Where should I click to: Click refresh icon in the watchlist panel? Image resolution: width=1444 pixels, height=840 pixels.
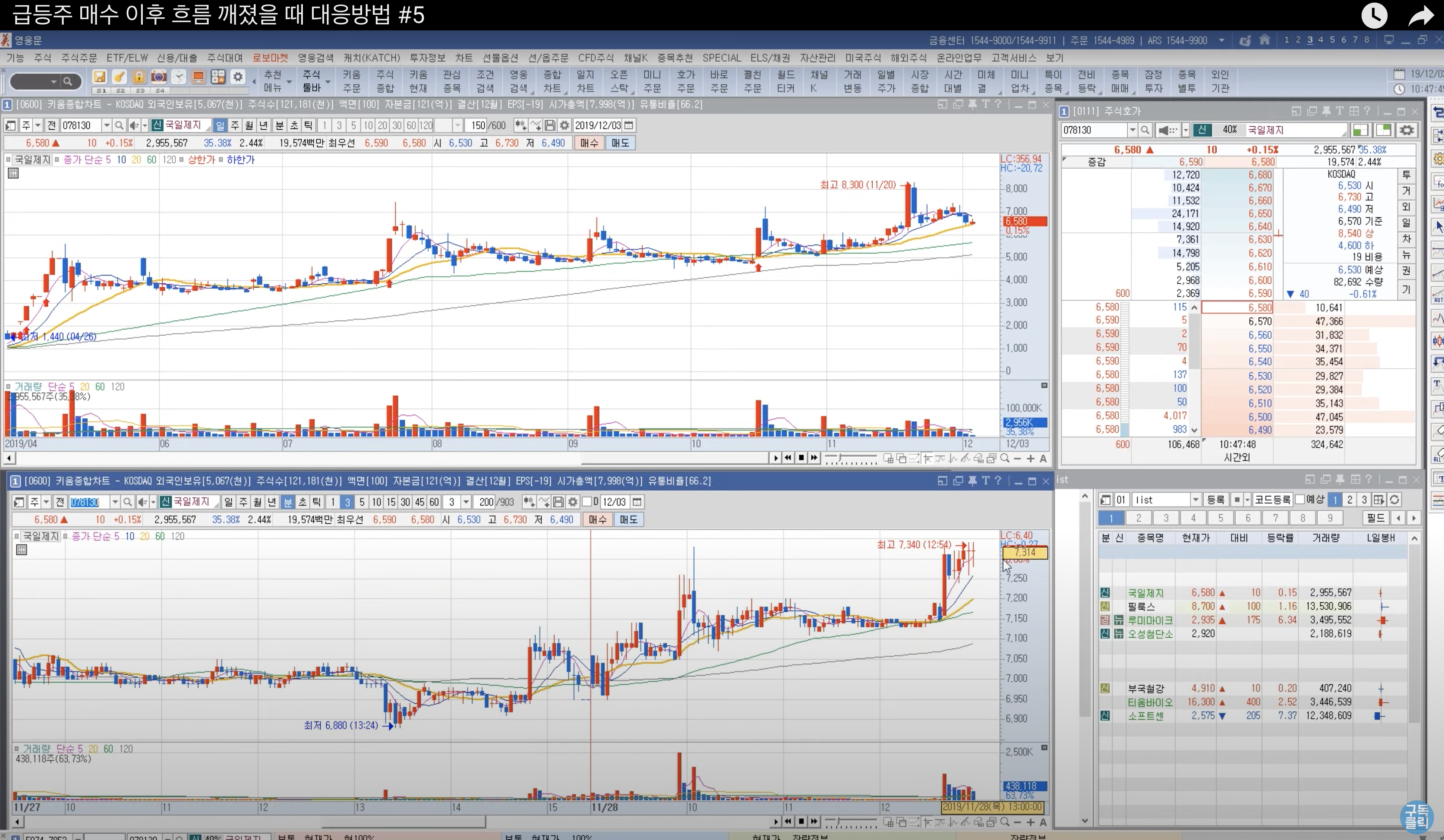1395,500
